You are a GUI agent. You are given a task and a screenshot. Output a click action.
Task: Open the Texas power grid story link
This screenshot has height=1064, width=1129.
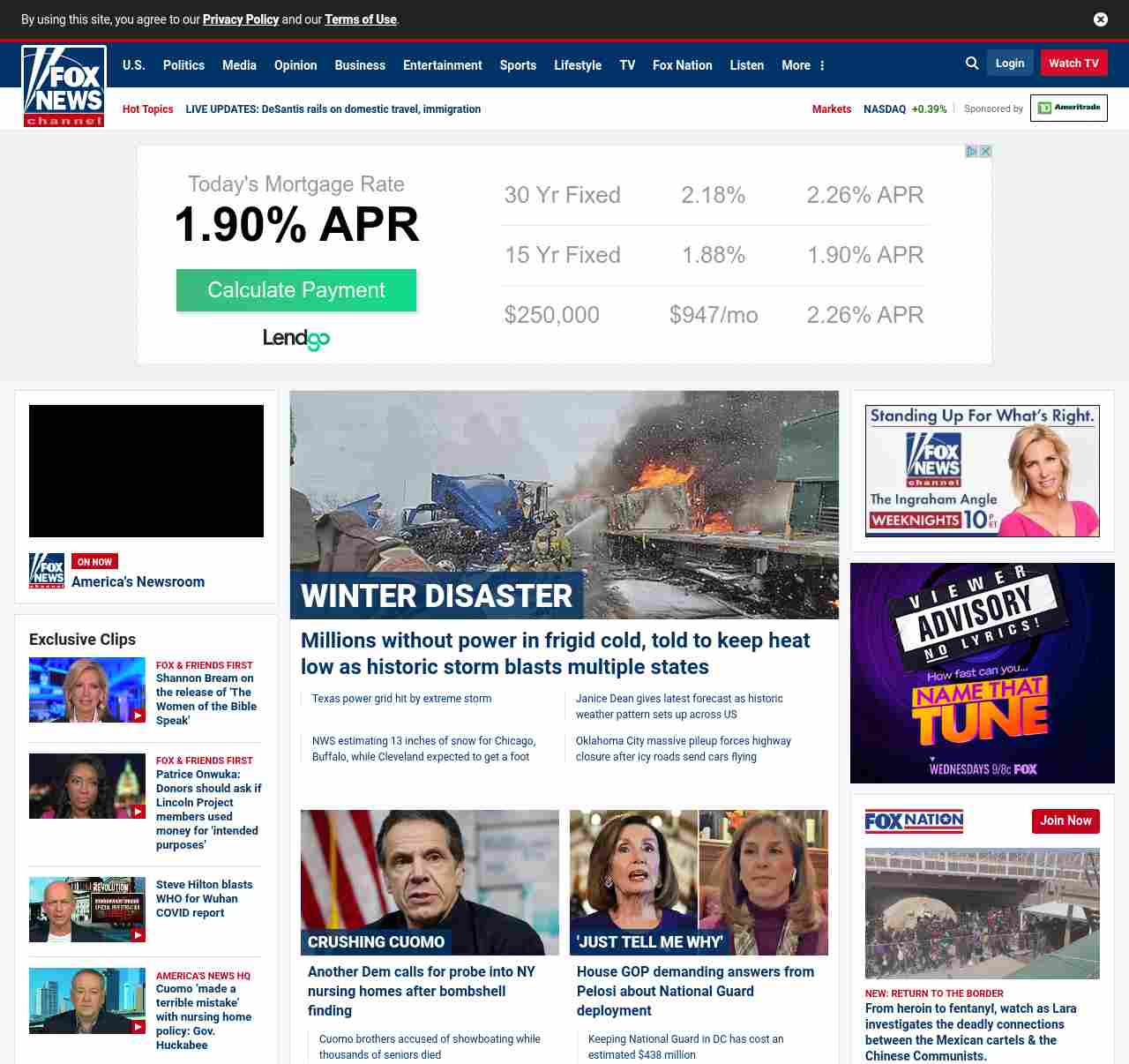coord(401,699)
